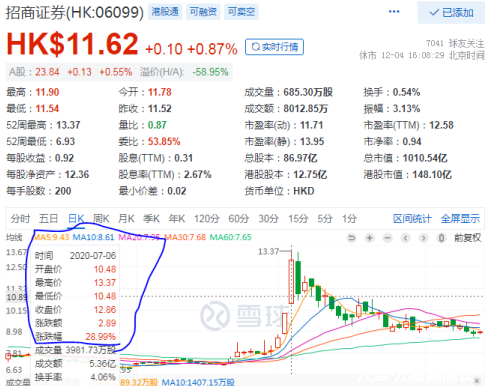
Task: Select the 日K tab
Action: [76, 219]
